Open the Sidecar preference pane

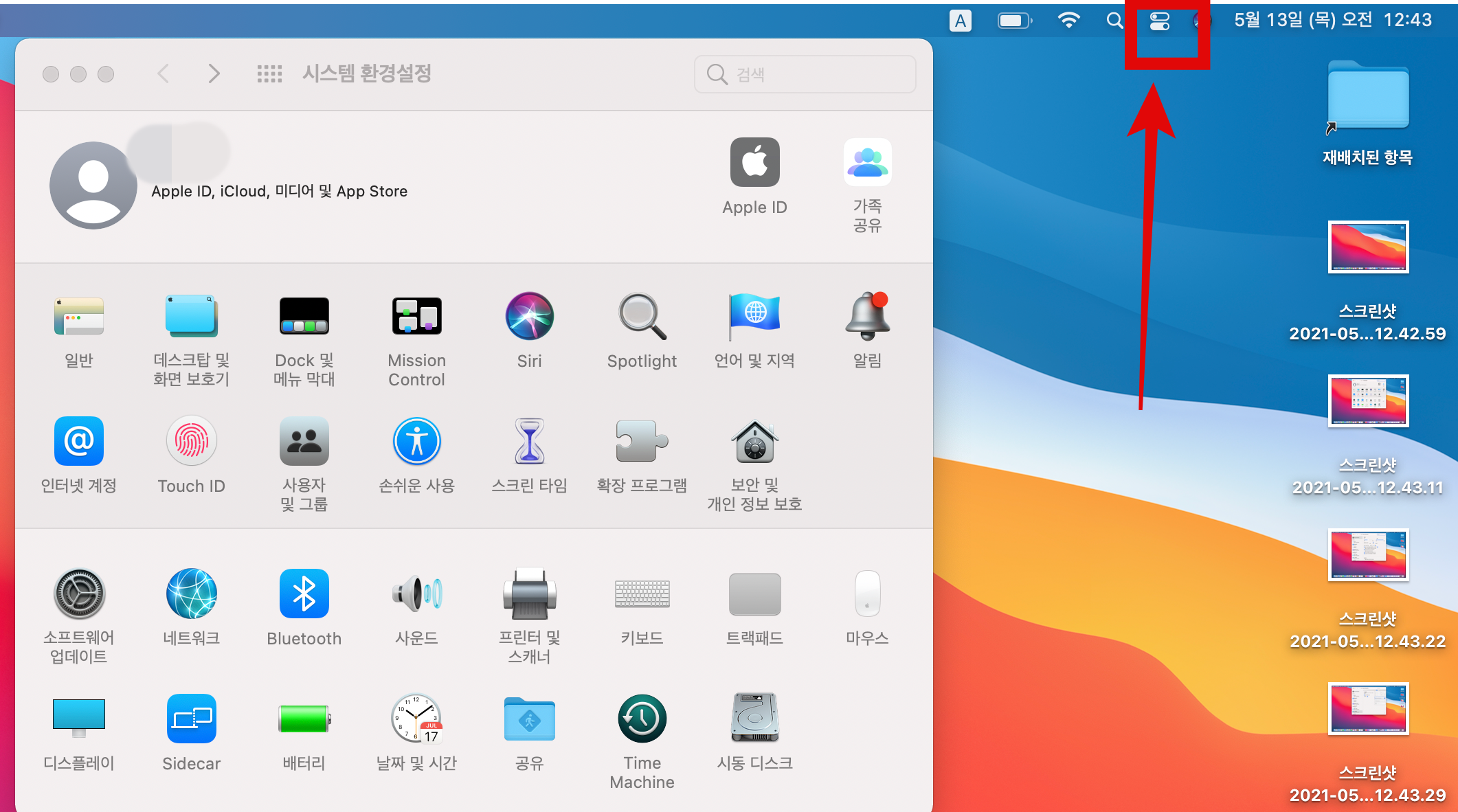[x=191, y=719]
